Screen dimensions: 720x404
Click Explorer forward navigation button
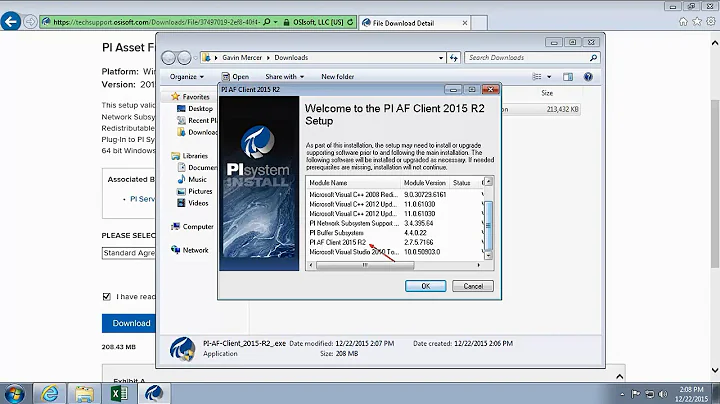click(184, 57)
